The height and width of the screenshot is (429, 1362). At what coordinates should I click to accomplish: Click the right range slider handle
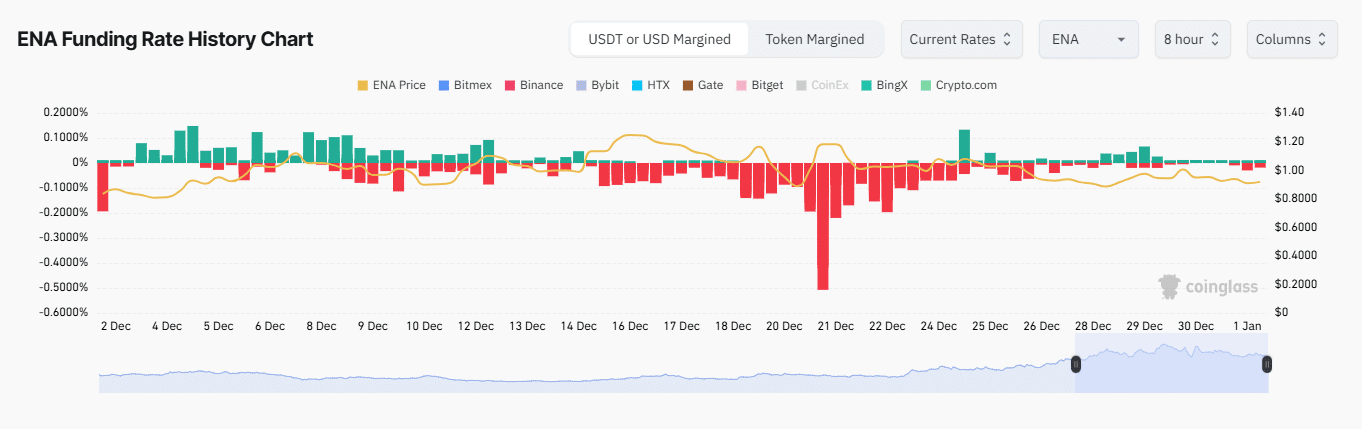[x=1267, y=364]
